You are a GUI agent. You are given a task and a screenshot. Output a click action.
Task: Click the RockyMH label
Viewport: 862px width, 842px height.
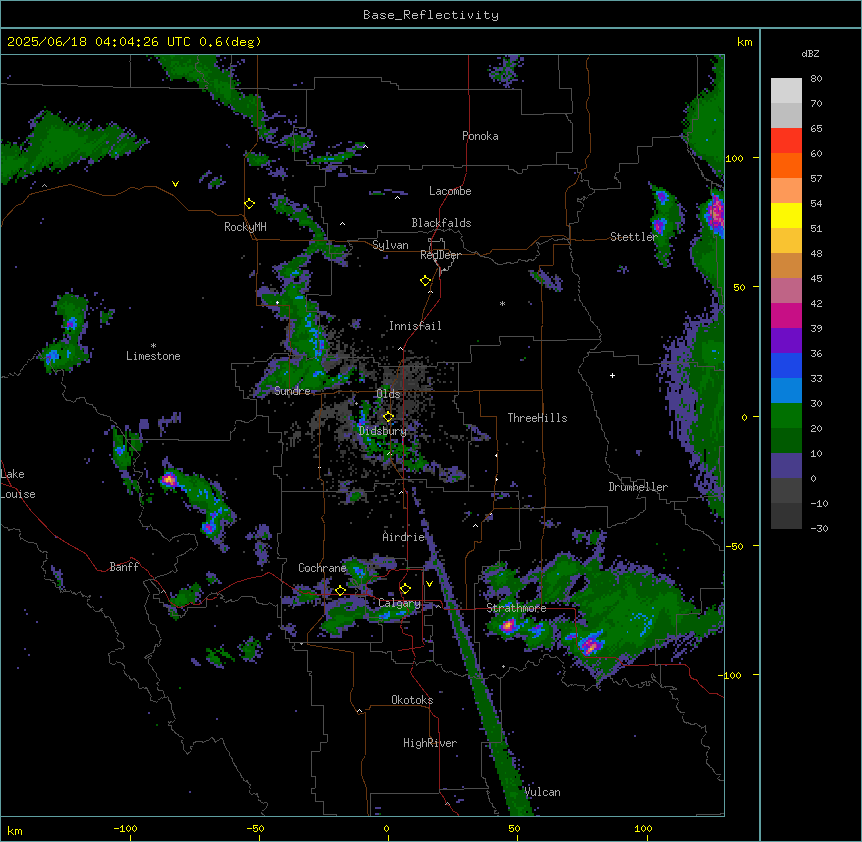click(245, 227)
